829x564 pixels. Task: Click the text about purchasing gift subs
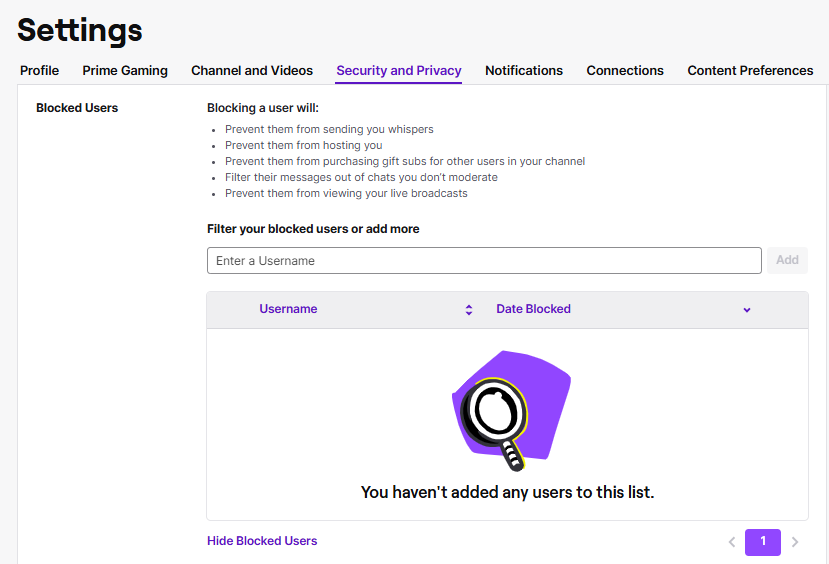(405, 161)
